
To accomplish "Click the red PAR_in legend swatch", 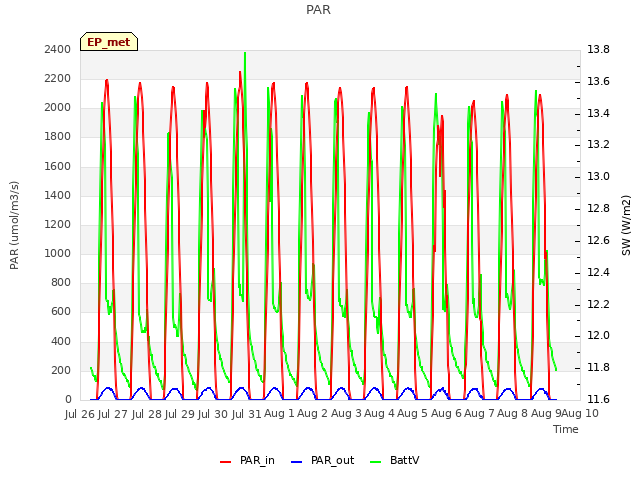I will [x=226, y=462].
